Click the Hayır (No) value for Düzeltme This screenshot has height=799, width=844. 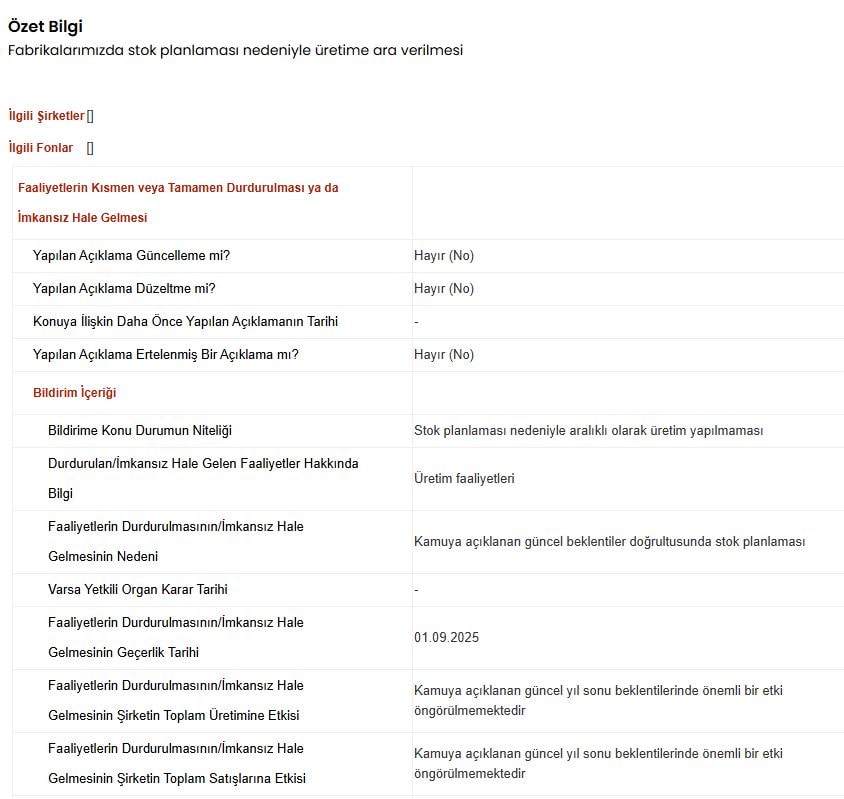444,289
